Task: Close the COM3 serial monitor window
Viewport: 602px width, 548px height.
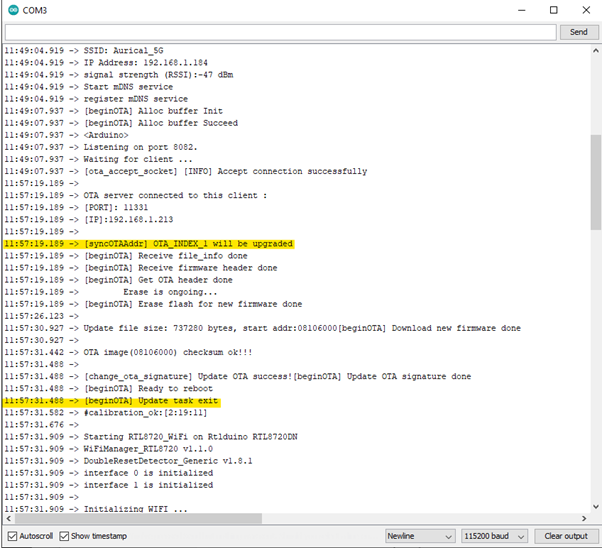Action: [586, 10]
